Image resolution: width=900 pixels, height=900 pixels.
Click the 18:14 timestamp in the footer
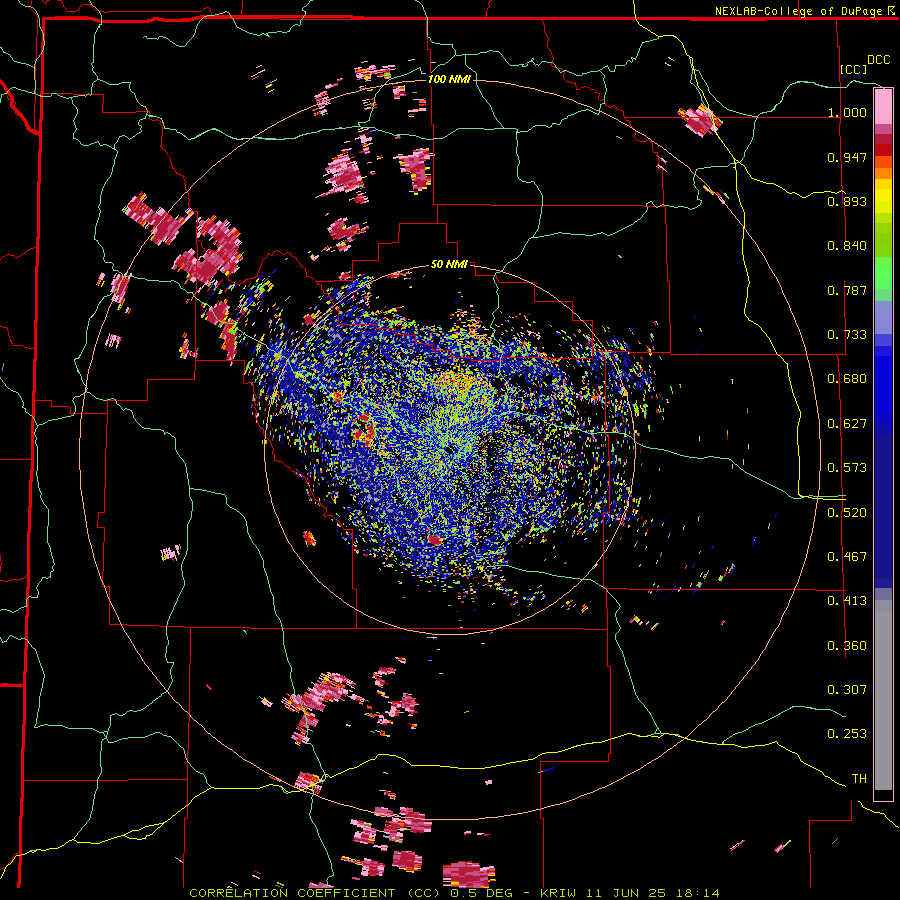[698, 893]
